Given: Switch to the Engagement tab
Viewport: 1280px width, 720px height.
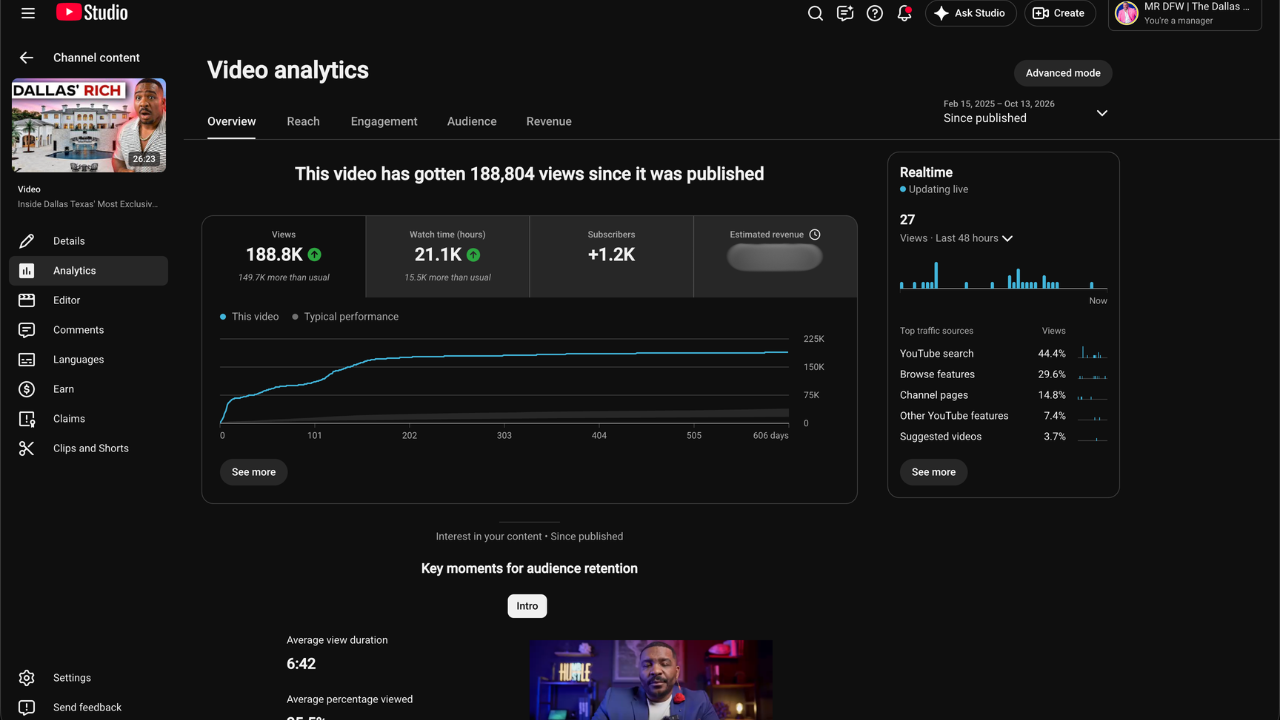Looking at the screenshot, I should [384, 121].
